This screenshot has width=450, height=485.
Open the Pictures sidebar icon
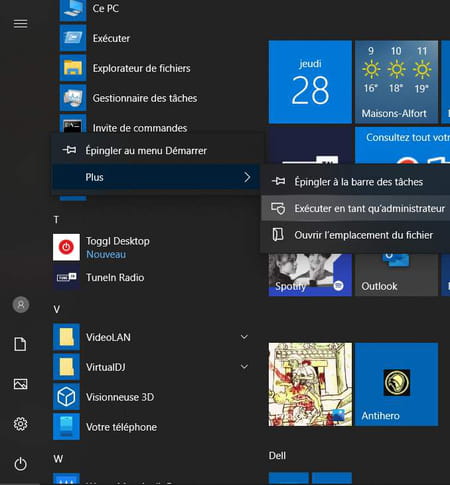click(20, 384)
